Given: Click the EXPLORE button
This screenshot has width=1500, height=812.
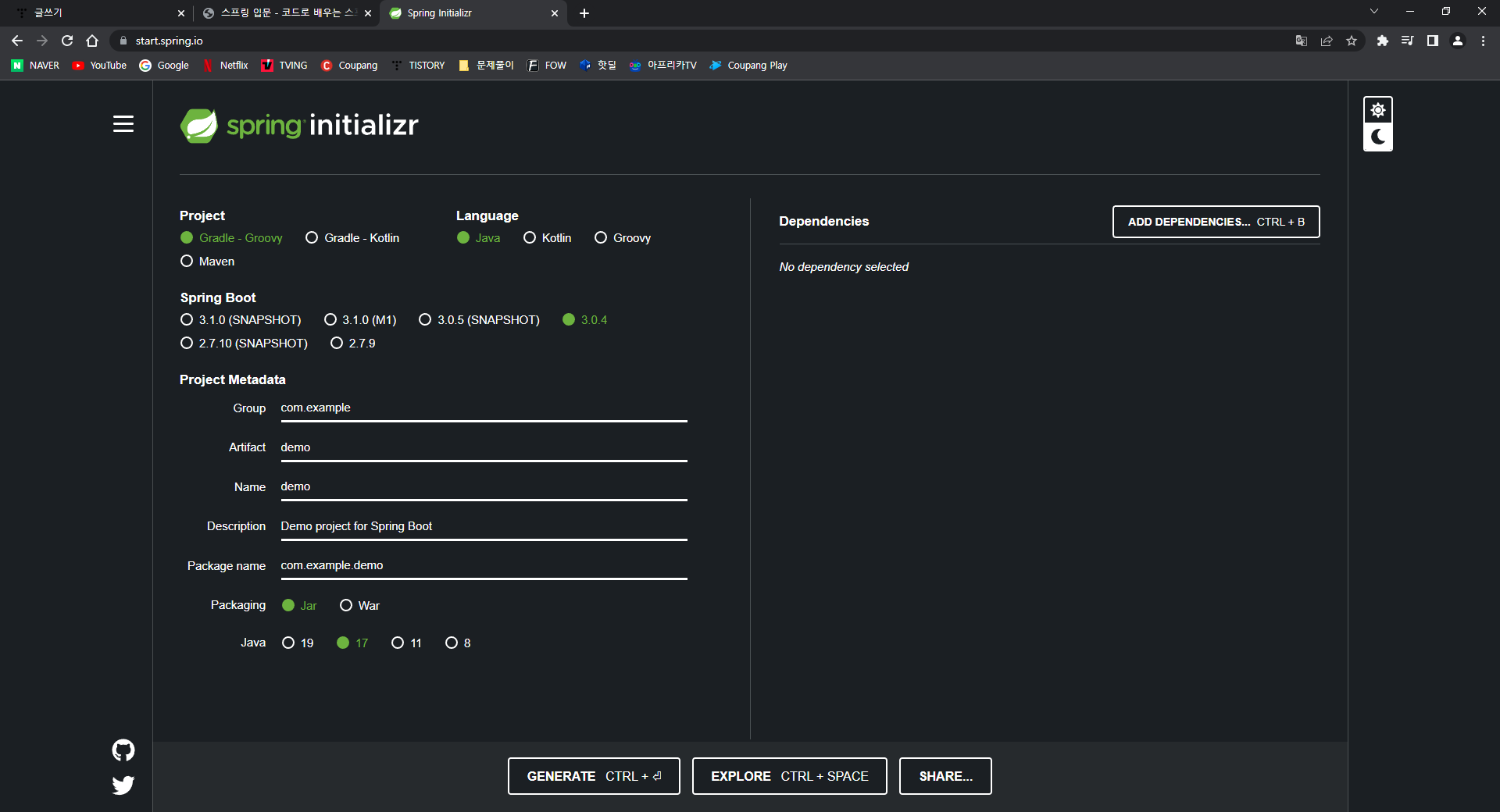Looking at the screenshot, I should click(x=790, y=776).
